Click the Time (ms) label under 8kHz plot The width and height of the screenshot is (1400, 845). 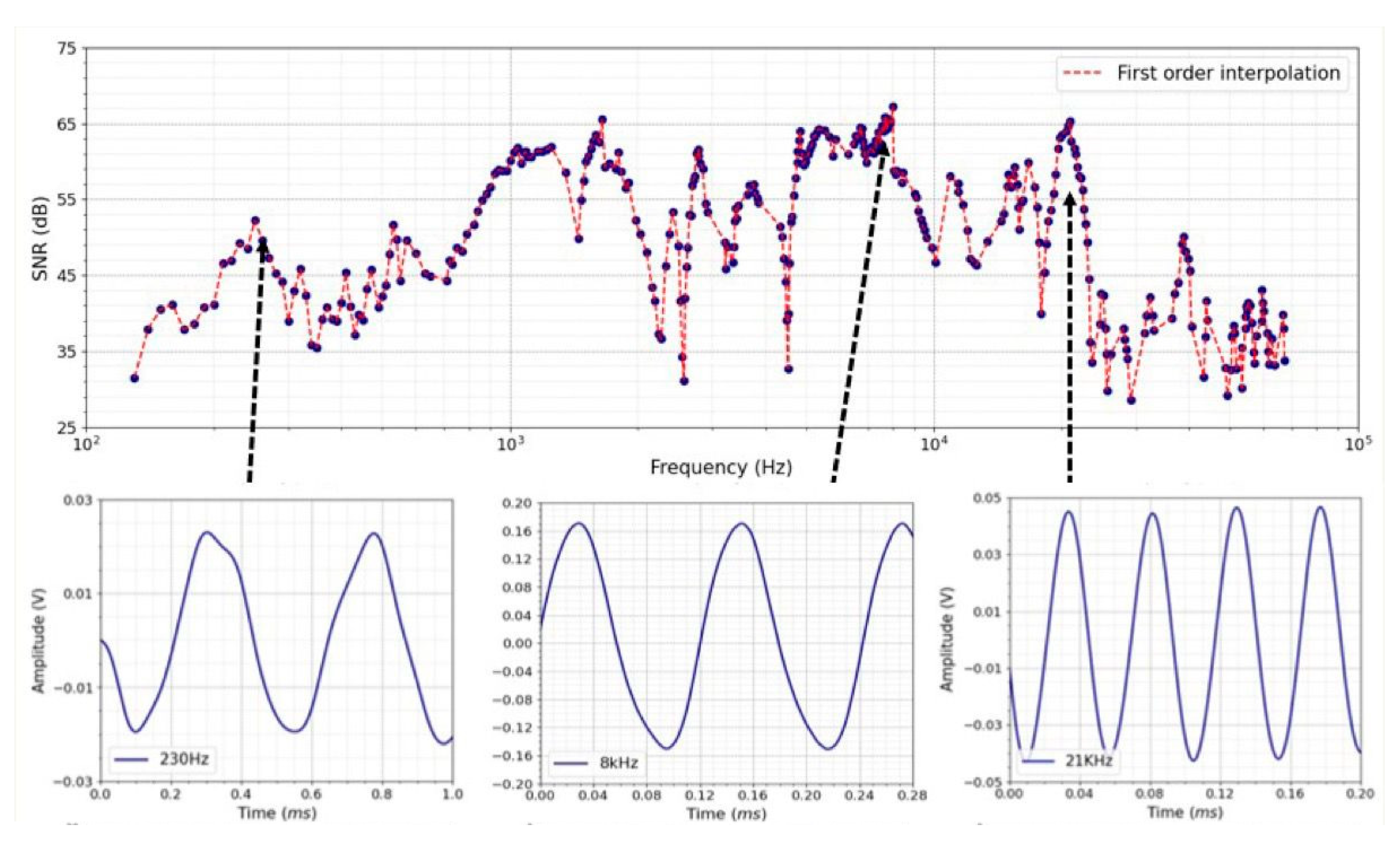pos(727,814)
